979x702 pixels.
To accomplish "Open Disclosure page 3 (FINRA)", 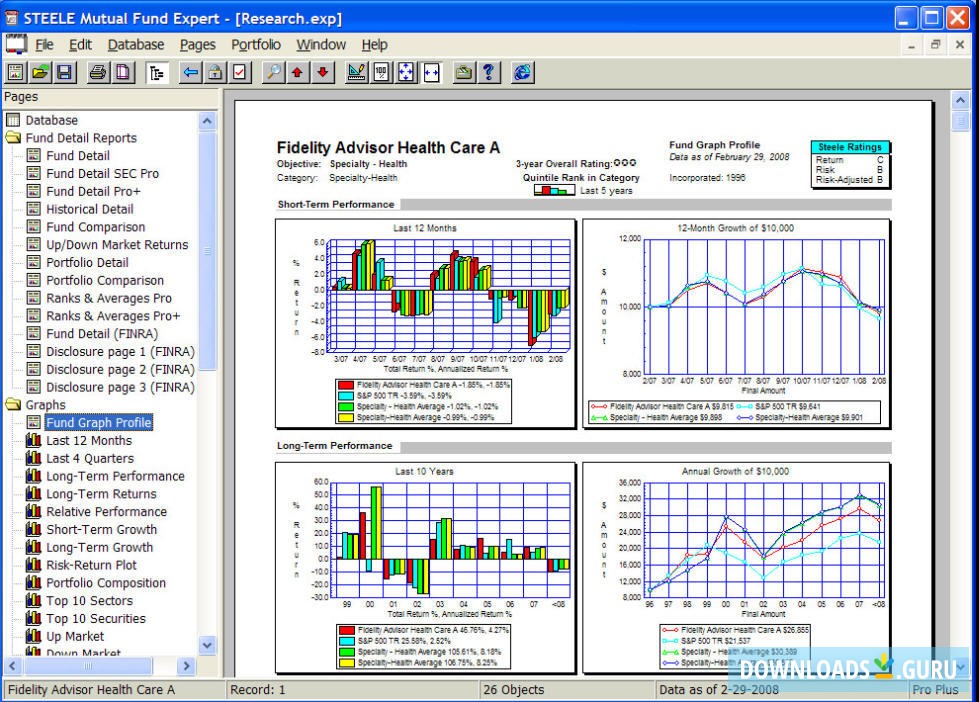I will (x=121, y=387).
